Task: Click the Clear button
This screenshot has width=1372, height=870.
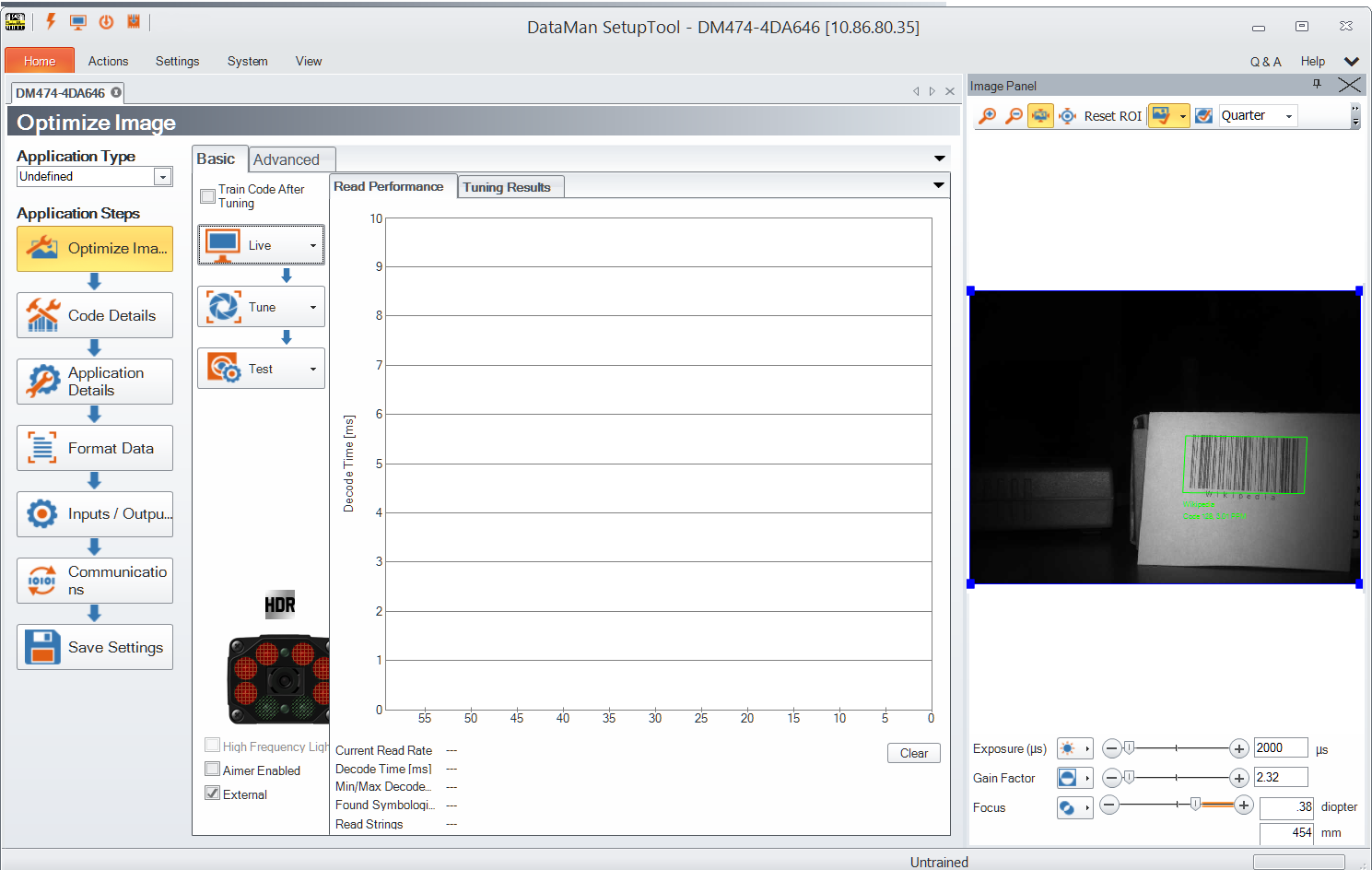Action: 913,753
